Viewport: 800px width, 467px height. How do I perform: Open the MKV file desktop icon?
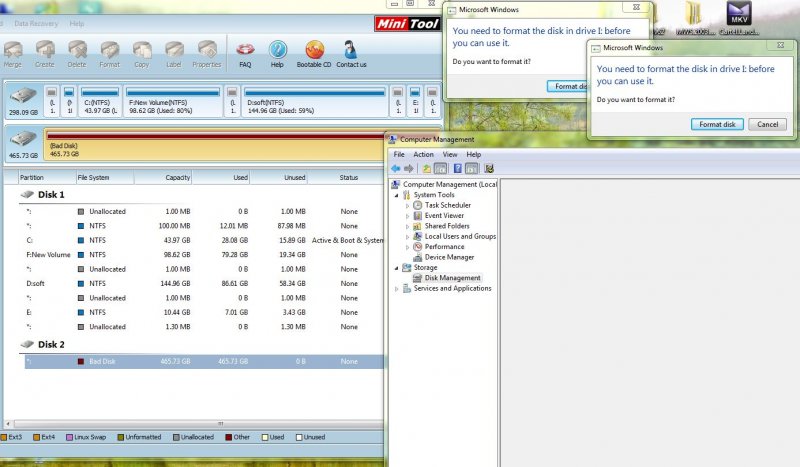[x=739, y=18]
